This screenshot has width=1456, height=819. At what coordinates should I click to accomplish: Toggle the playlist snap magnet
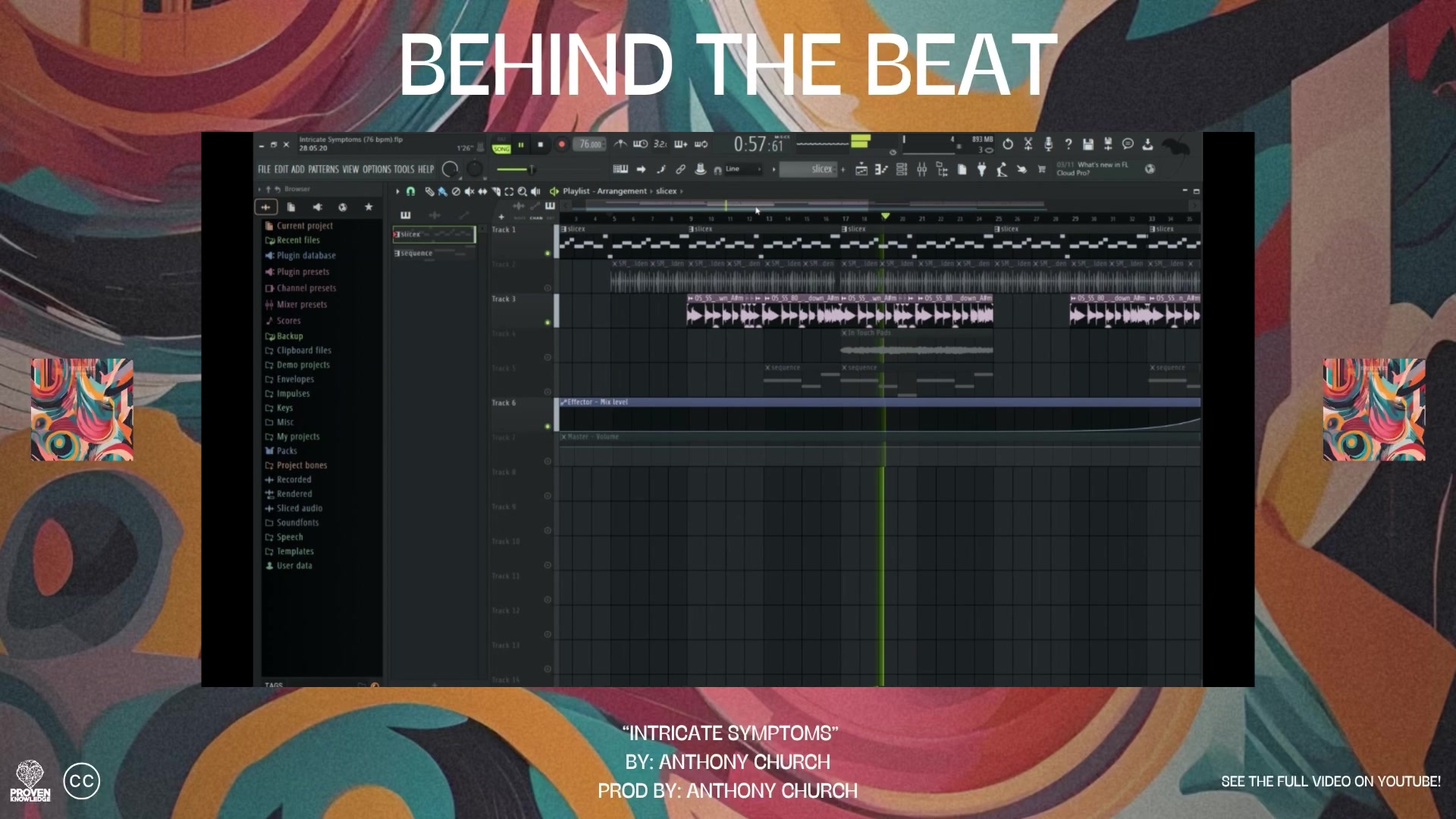pyautogui.click(x=411, y=192)
